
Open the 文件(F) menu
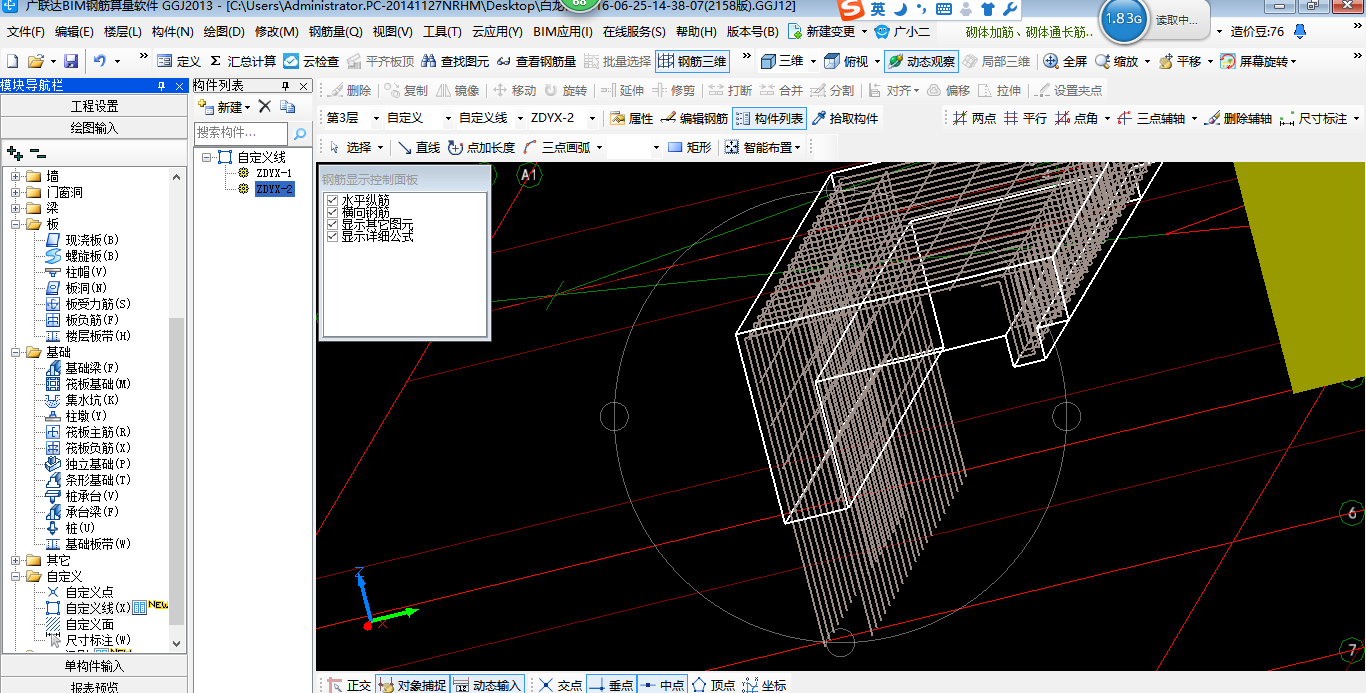pos(25,31)
